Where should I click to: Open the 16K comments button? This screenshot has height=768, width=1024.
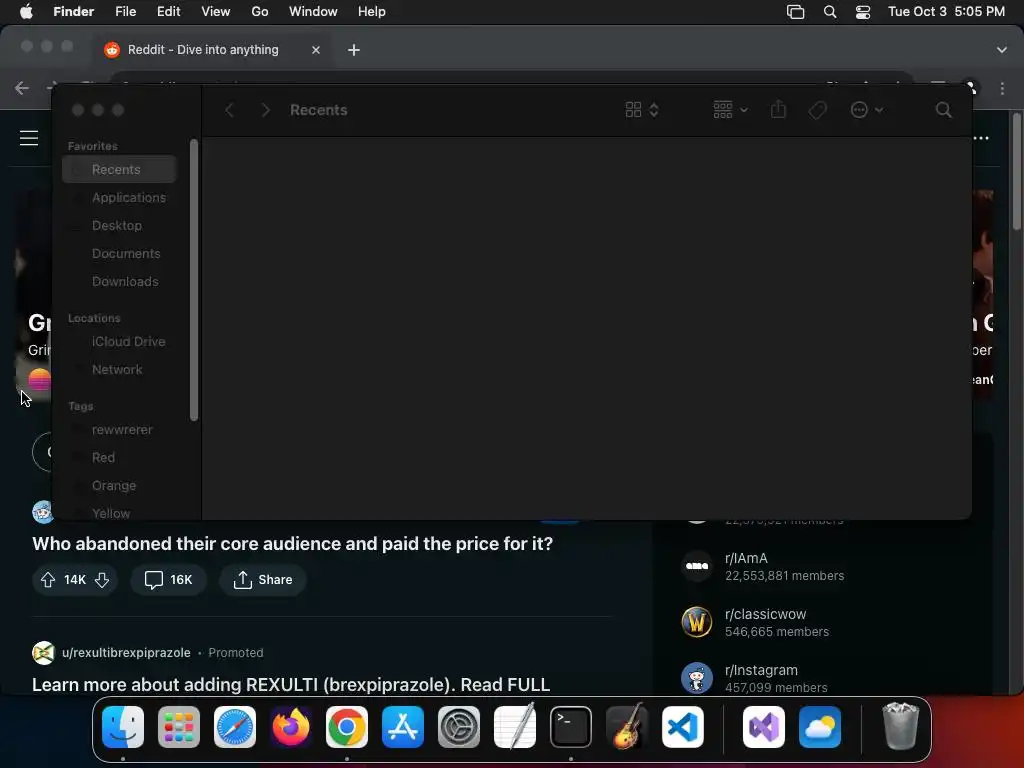[x=168, y=579]
